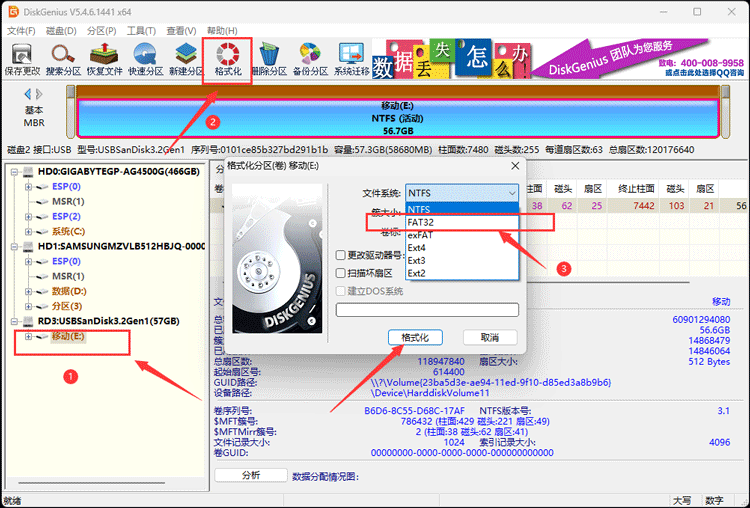Image resolution: width=750 pixels, height=508 pixels.
Task: Expand the ESP(2) partition node
Action: [28, 217]
